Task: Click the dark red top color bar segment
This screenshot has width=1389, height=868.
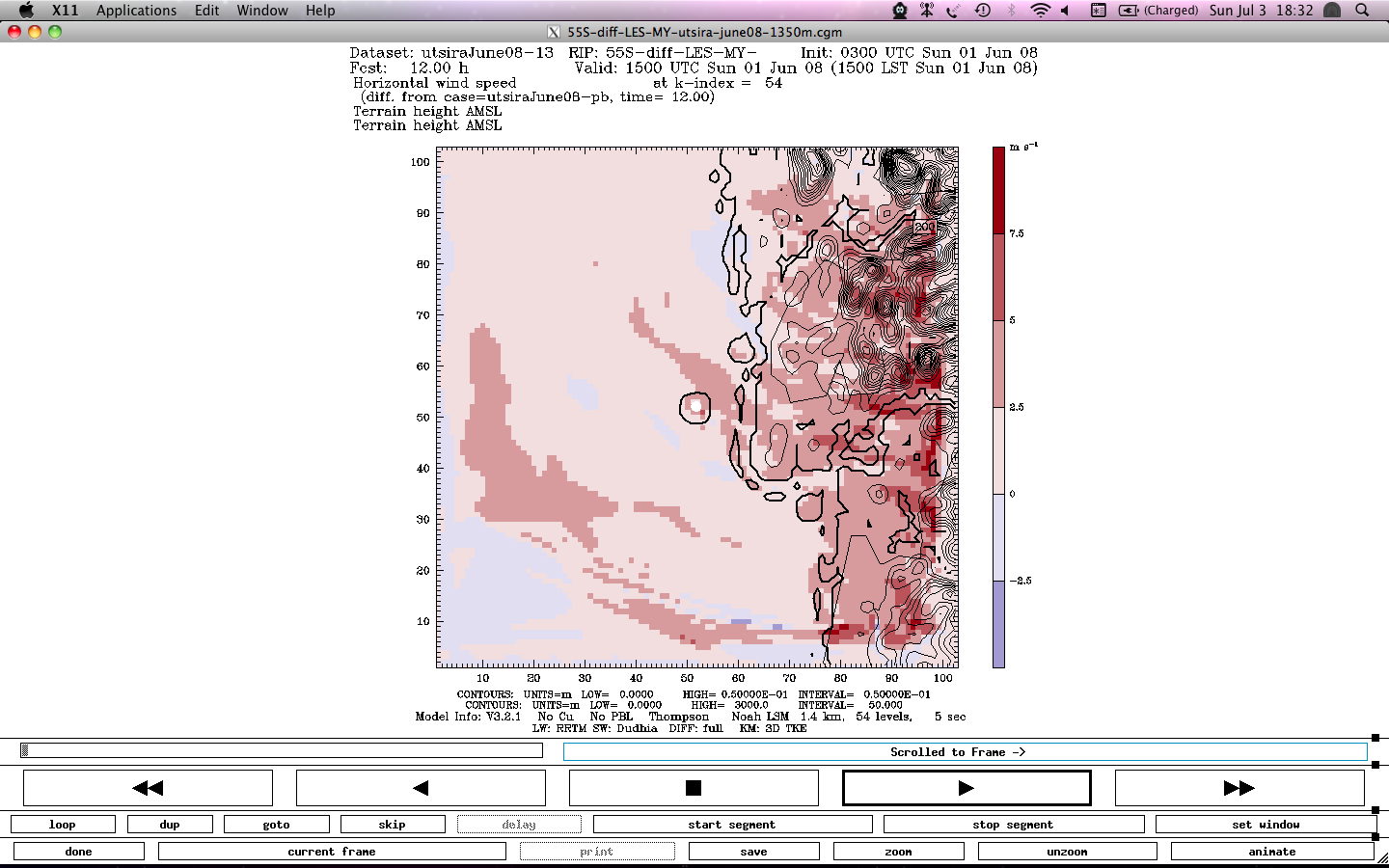Action: tap(998, 190)
